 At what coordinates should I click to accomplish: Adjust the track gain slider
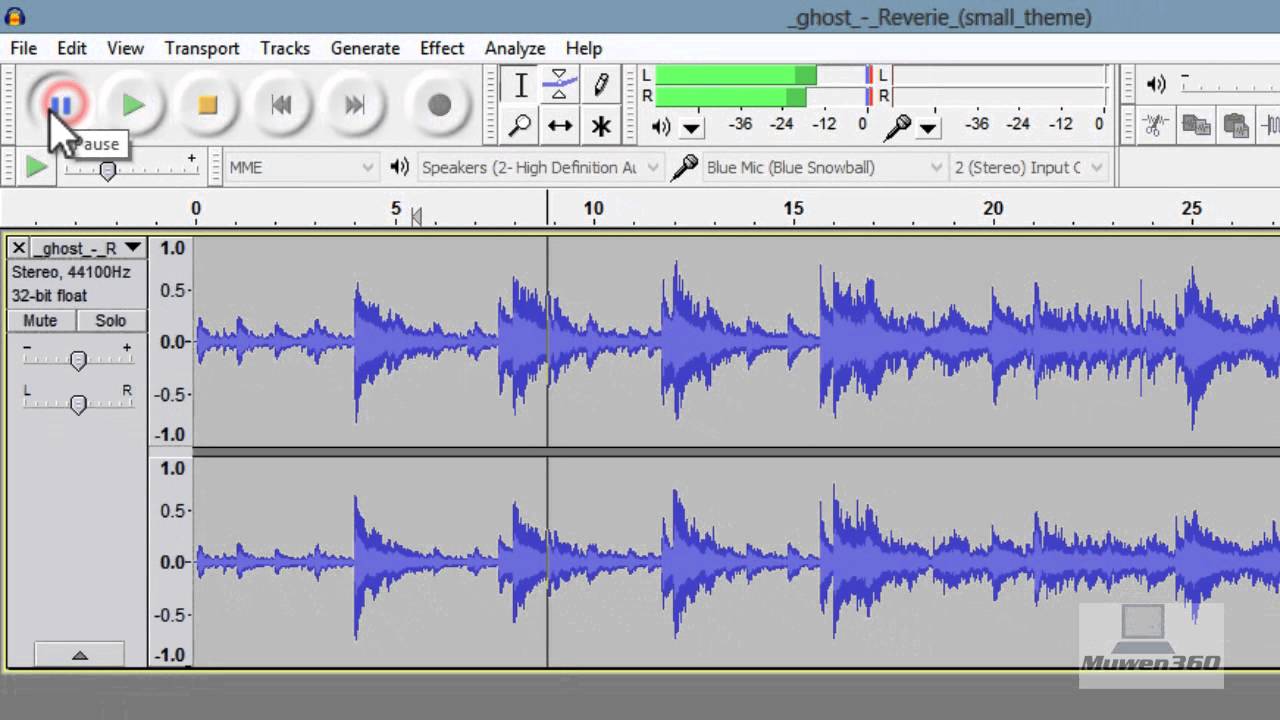78,360
